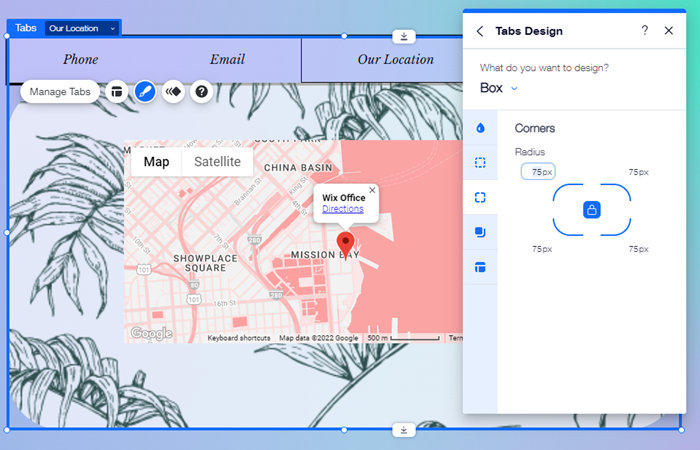Open the Animation icon in floating toolbar
The image size is (700, 450).
pyautogui.click(x=173, y=92)
